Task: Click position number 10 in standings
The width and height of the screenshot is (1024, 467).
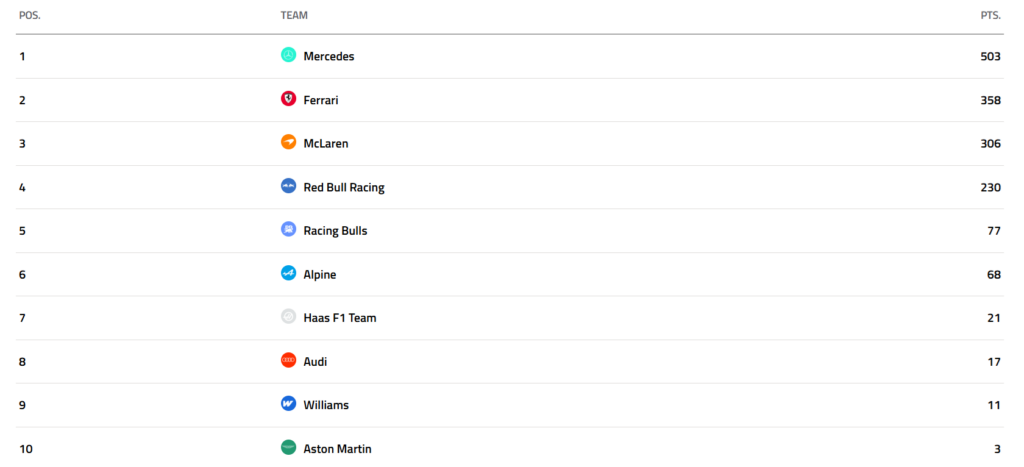Action: coord(25,449)
